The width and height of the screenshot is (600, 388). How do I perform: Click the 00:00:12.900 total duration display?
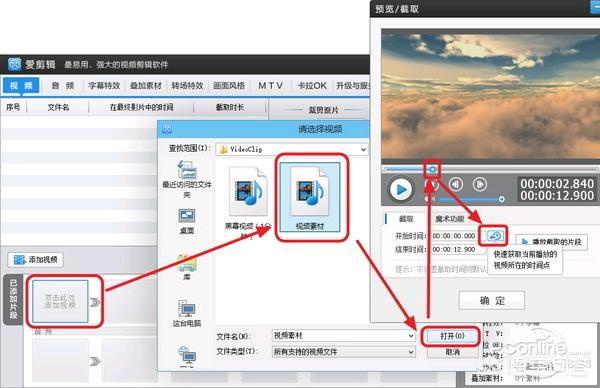pos(557,196)
